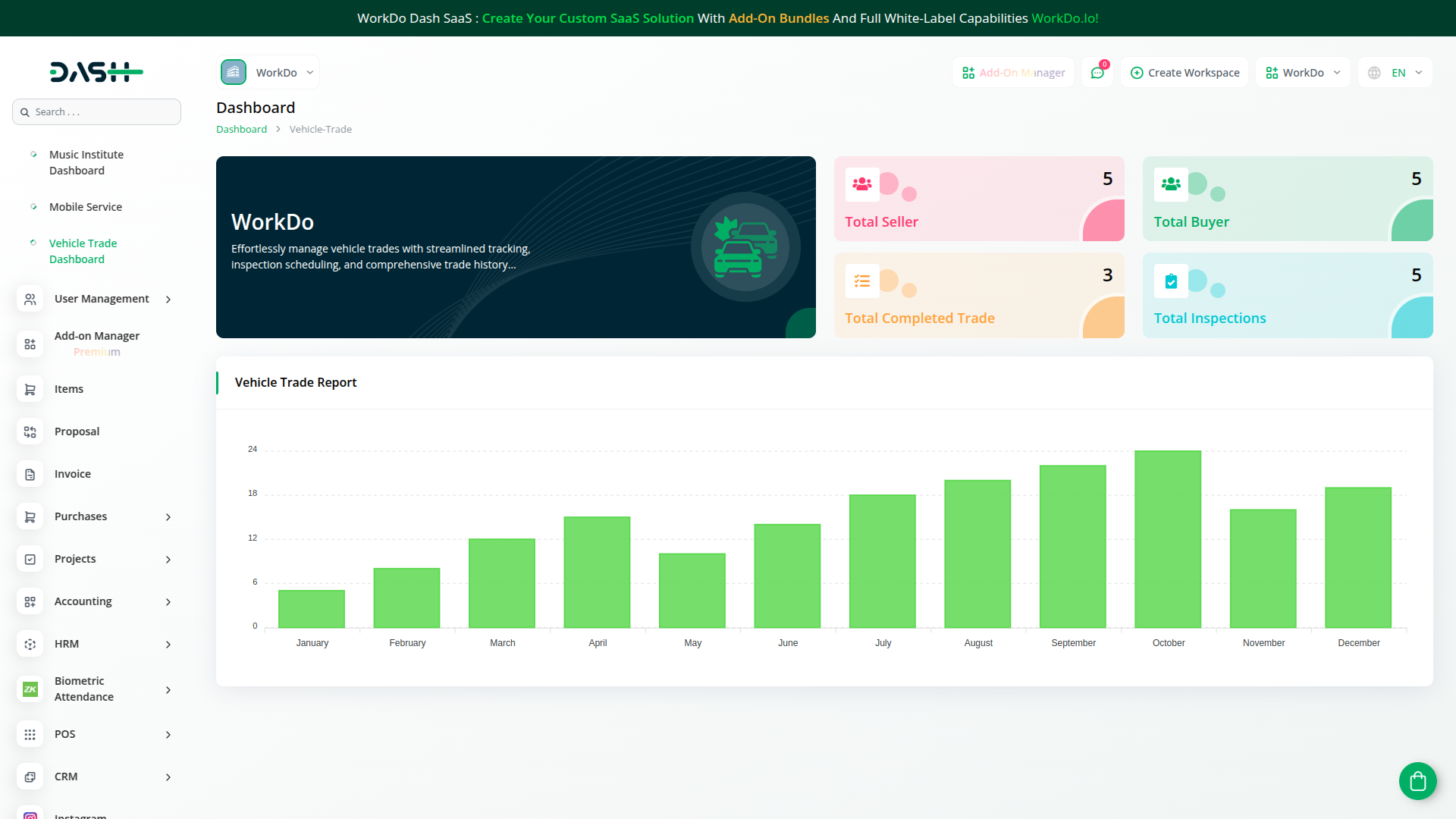Click the Invoice document icon in sidebar
1456x819 pixels.
(30, 474)
